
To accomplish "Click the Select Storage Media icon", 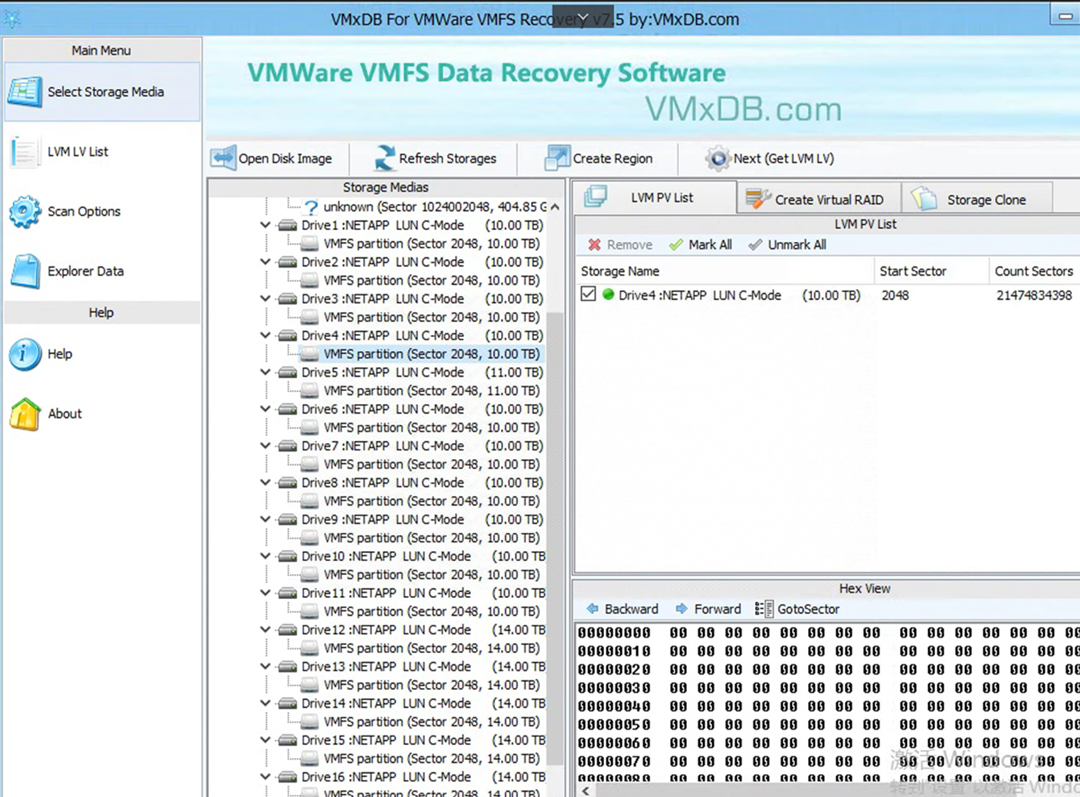I will [25, 92].
